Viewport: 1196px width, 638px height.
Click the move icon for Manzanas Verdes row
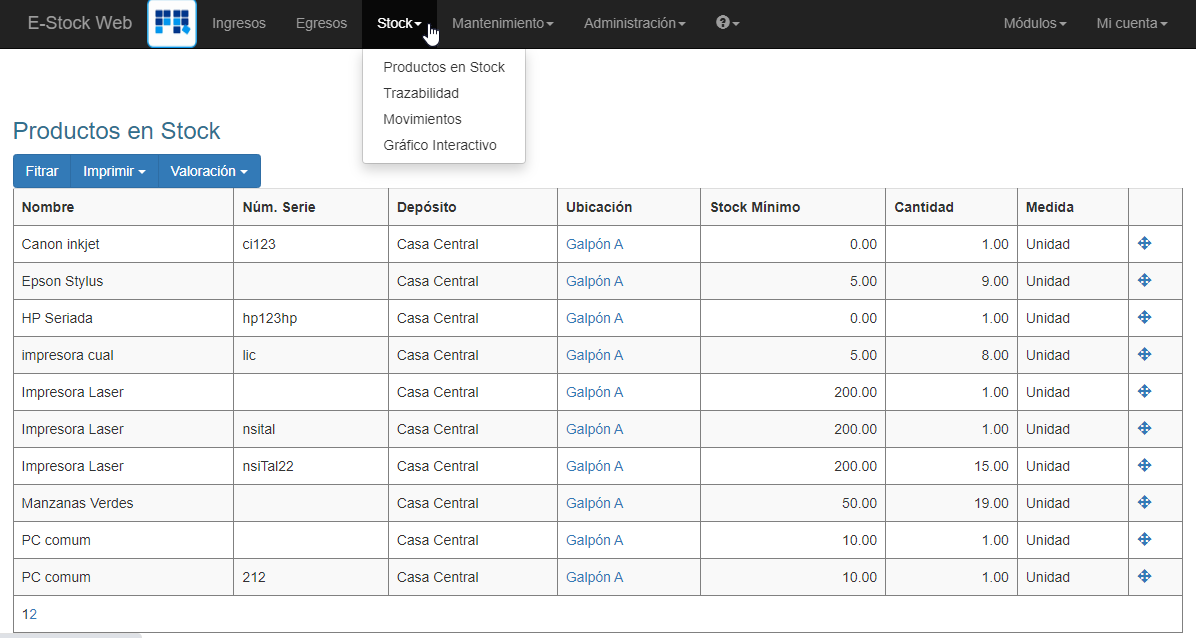(1143, 503)
